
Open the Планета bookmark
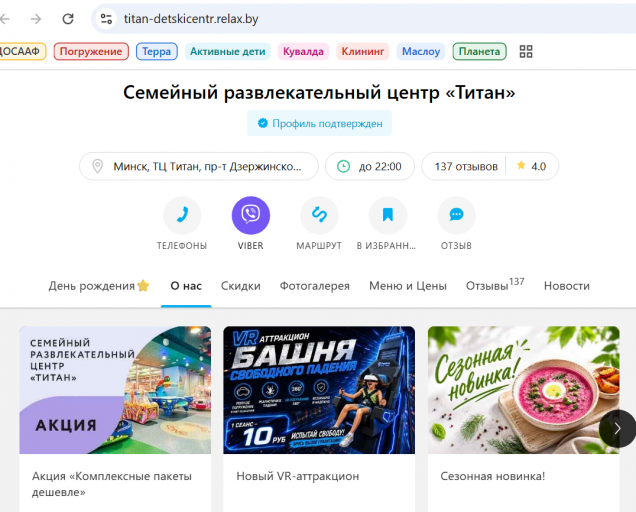click(479, 52)
